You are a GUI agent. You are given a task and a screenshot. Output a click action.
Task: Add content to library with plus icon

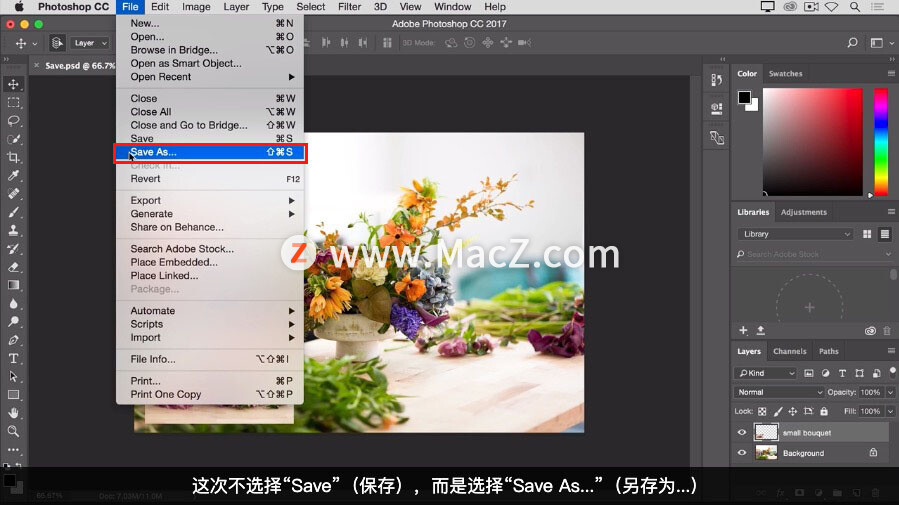point(743,330)
